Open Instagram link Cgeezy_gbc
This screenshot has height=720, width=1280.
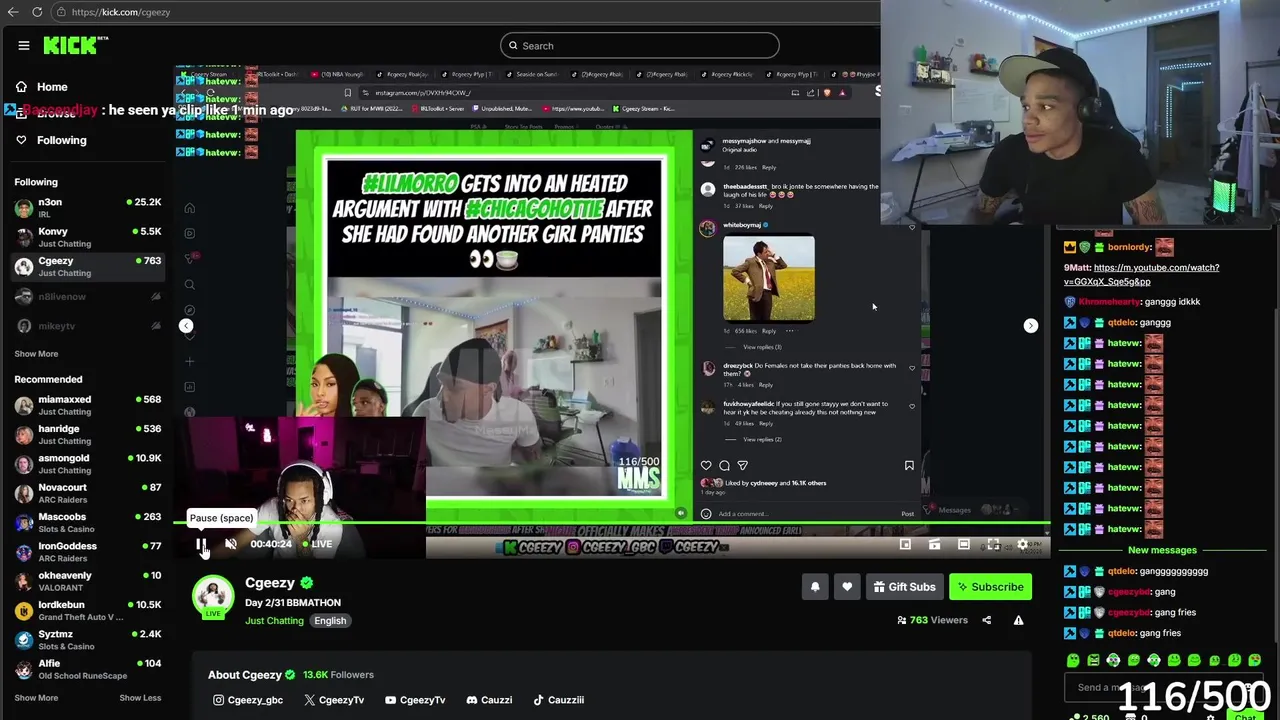pos(248,700)
